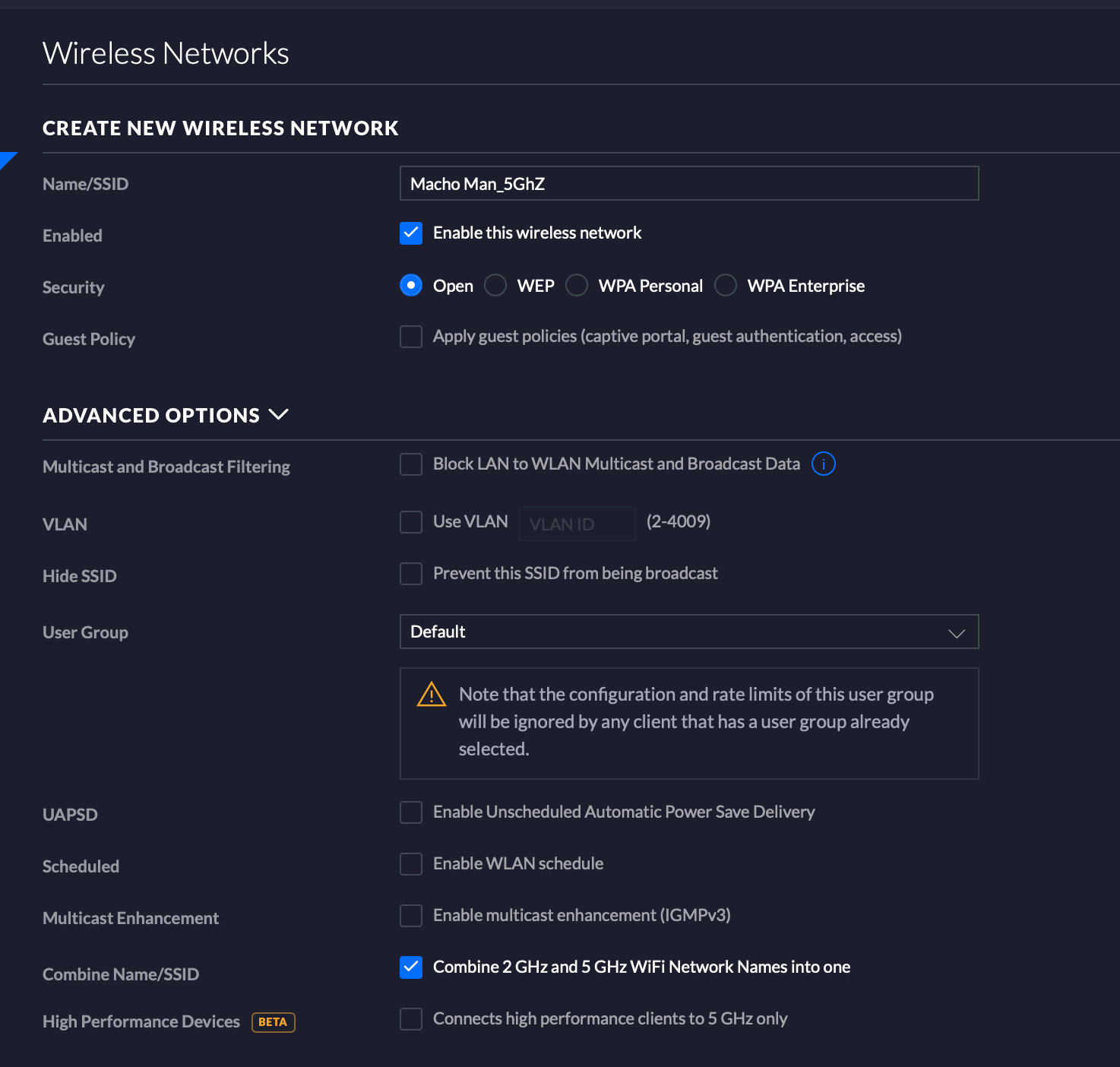Check Prevent this SSID from being broadcast

click(411, 574)
